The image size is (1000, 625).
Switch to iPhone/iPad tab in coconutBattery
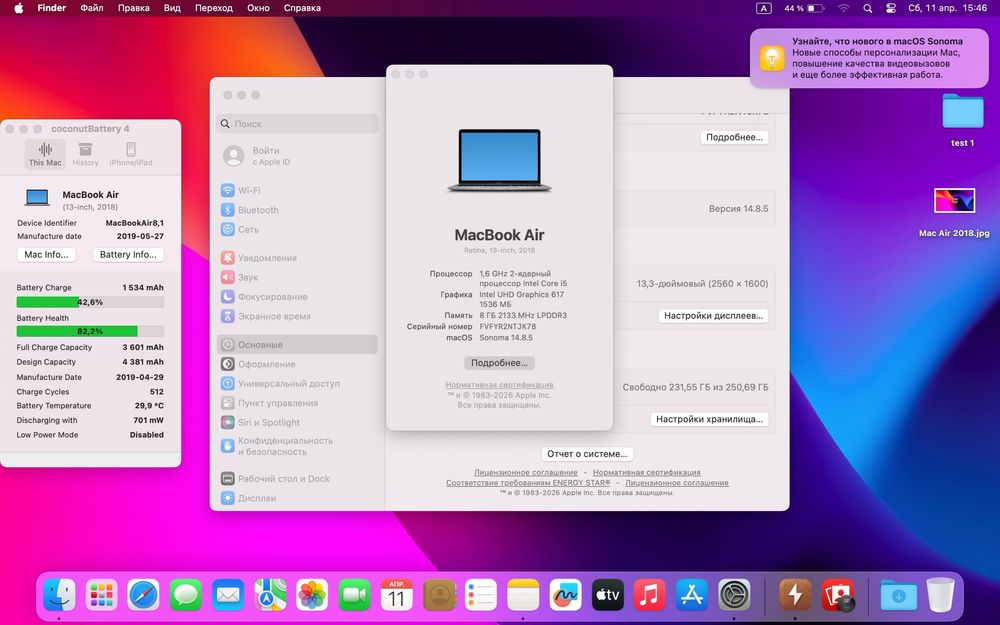tap(131, 154)
